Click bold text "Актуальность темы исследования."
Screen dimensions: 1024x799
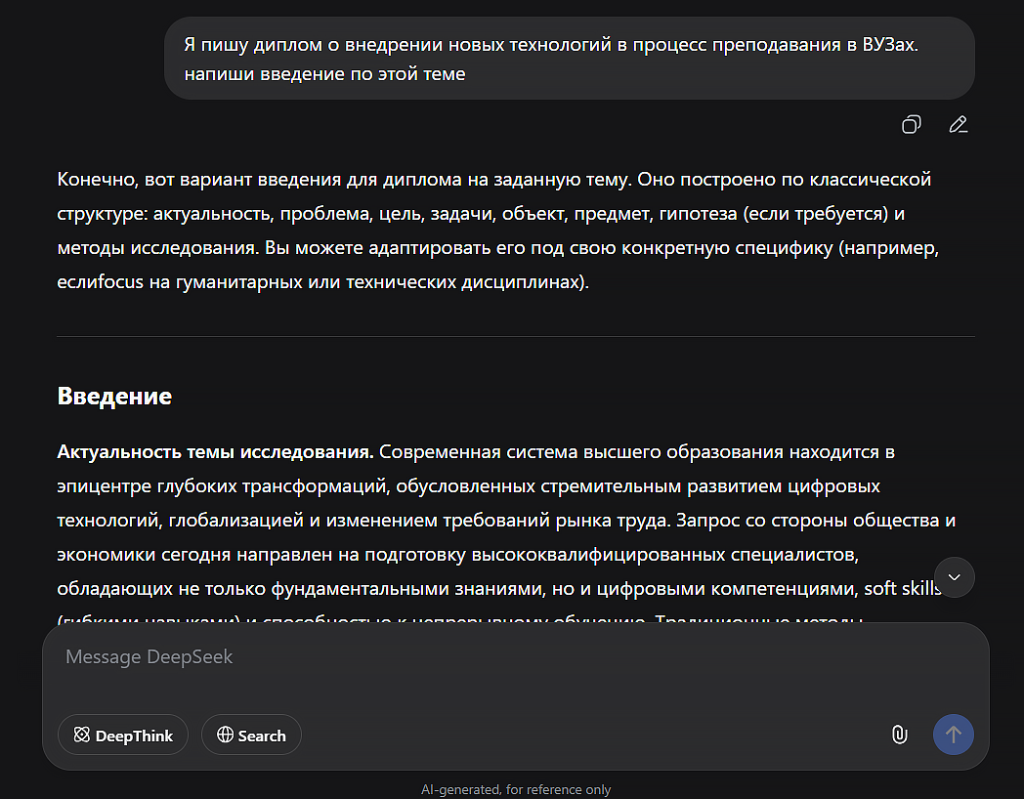[x=215, y=452]
